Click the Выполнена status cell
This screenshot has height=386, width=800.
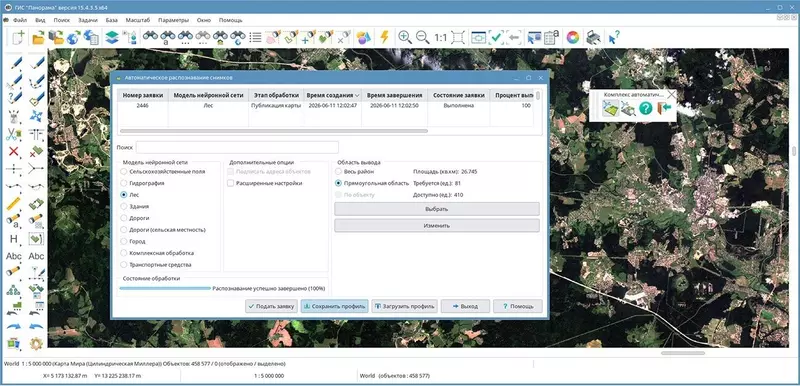pos(459,106)
